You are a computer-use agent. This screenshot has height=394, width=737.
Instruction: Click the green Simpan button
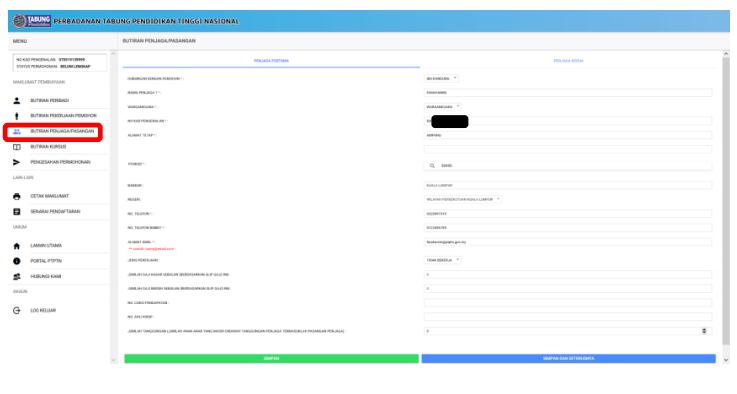pyautogui.click(x=271, y=359)
